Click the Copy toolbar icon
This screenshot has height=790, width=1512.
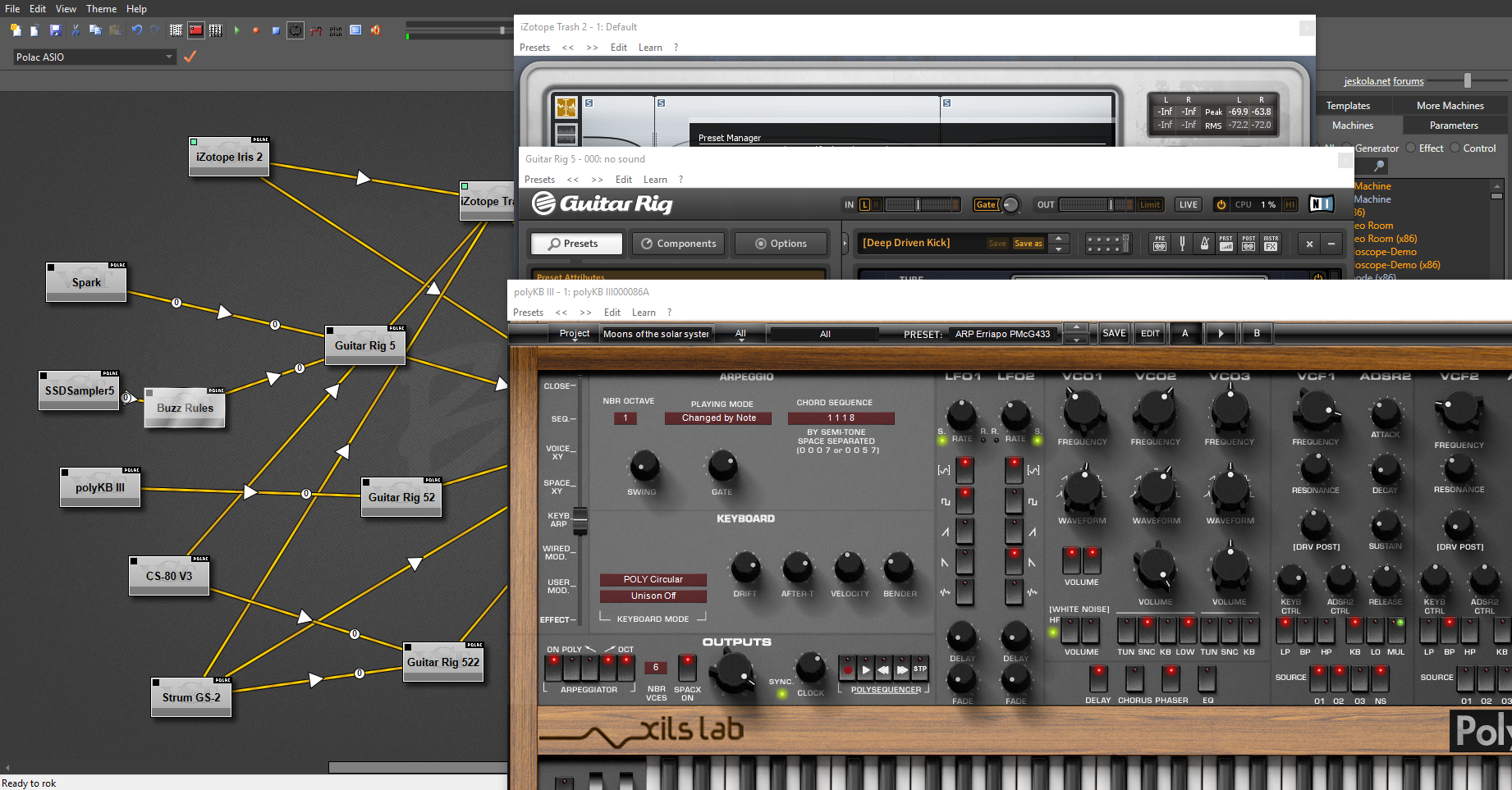tap(95, 30)
